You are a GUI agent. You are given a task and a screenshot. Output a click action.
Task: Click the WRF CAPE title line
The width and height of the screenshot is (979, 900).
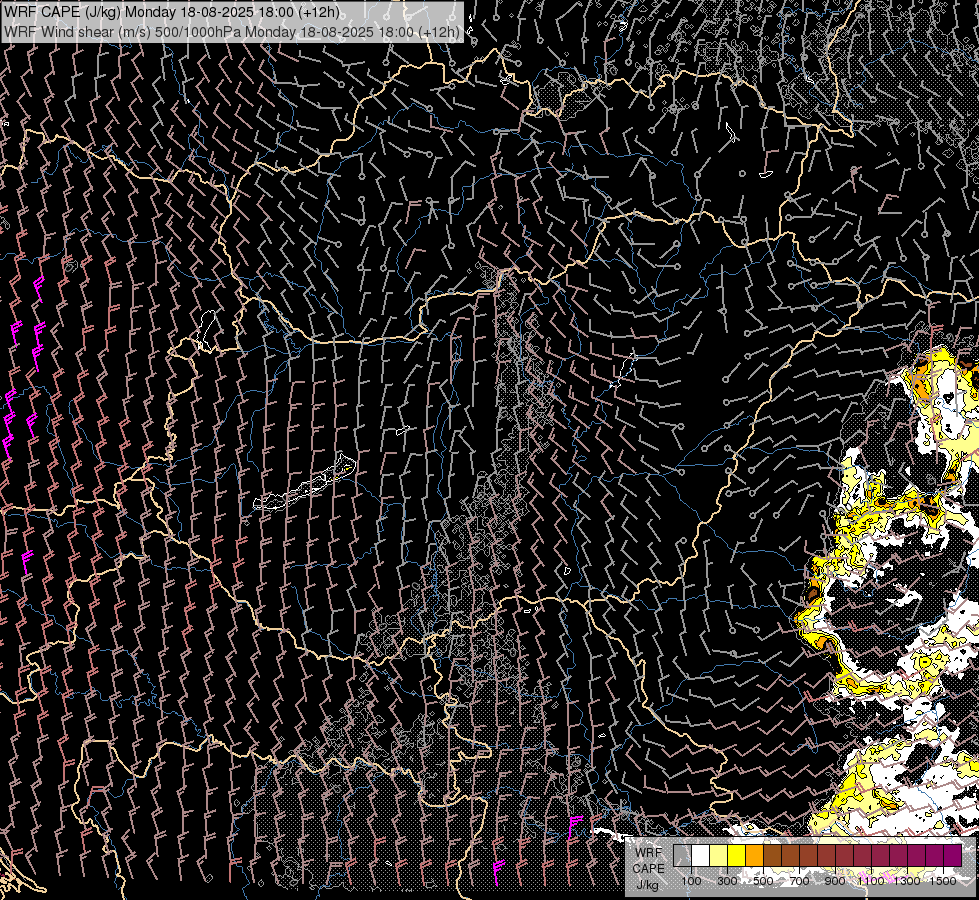tap(172, 12)
